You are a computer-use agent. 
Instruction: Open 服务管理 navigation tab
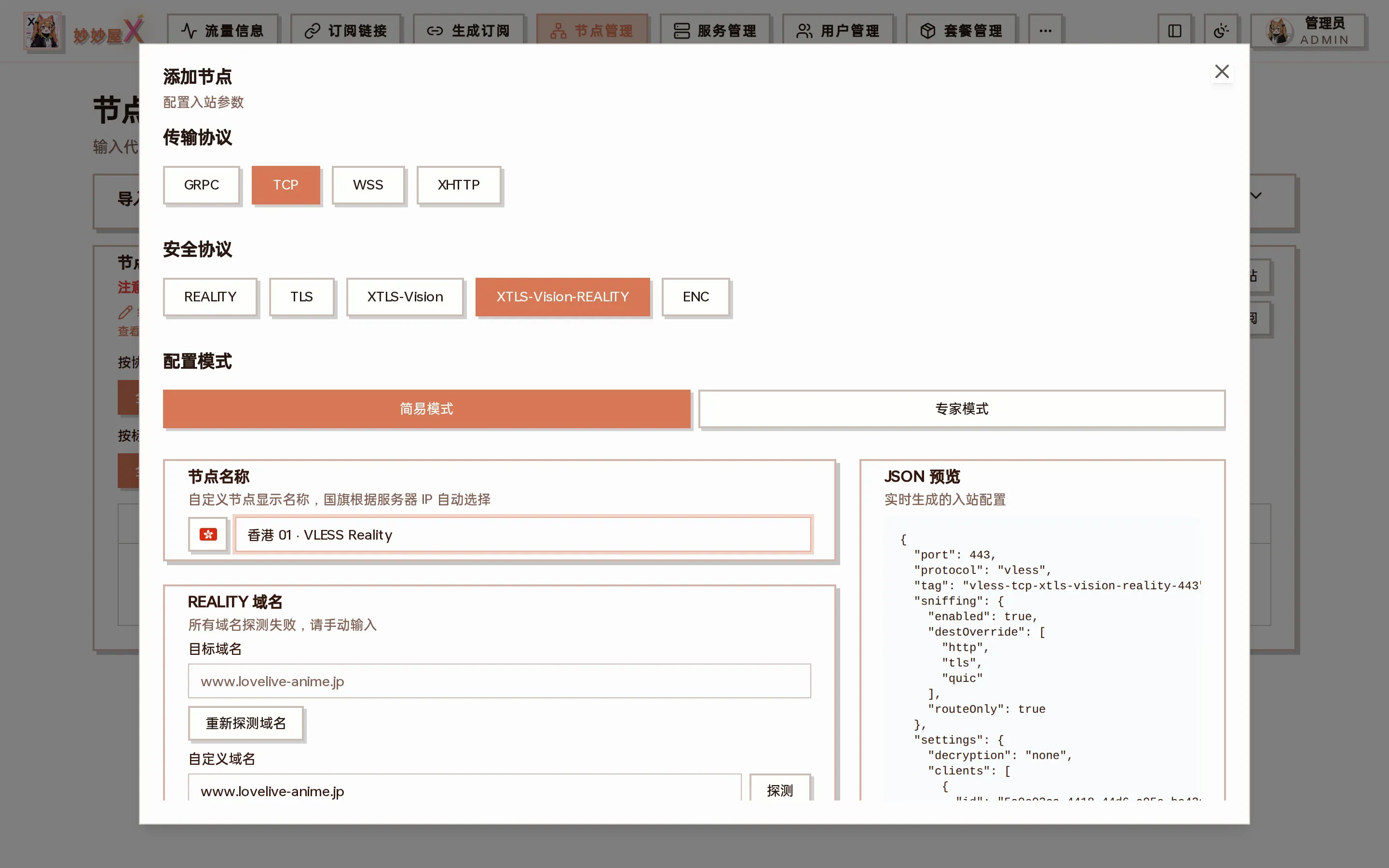pos(715,30)
